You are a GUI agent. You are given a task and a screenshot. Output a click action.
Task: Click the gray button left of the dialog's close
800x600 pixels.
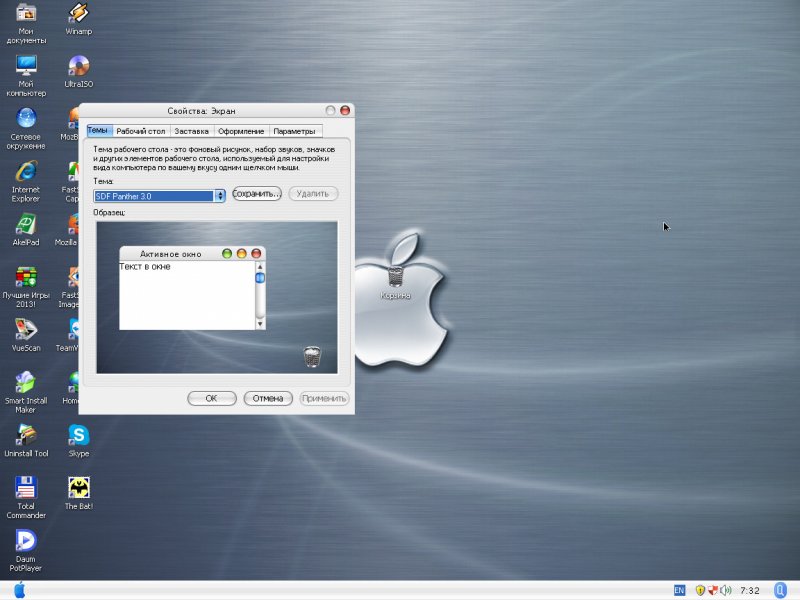(331, 110)
